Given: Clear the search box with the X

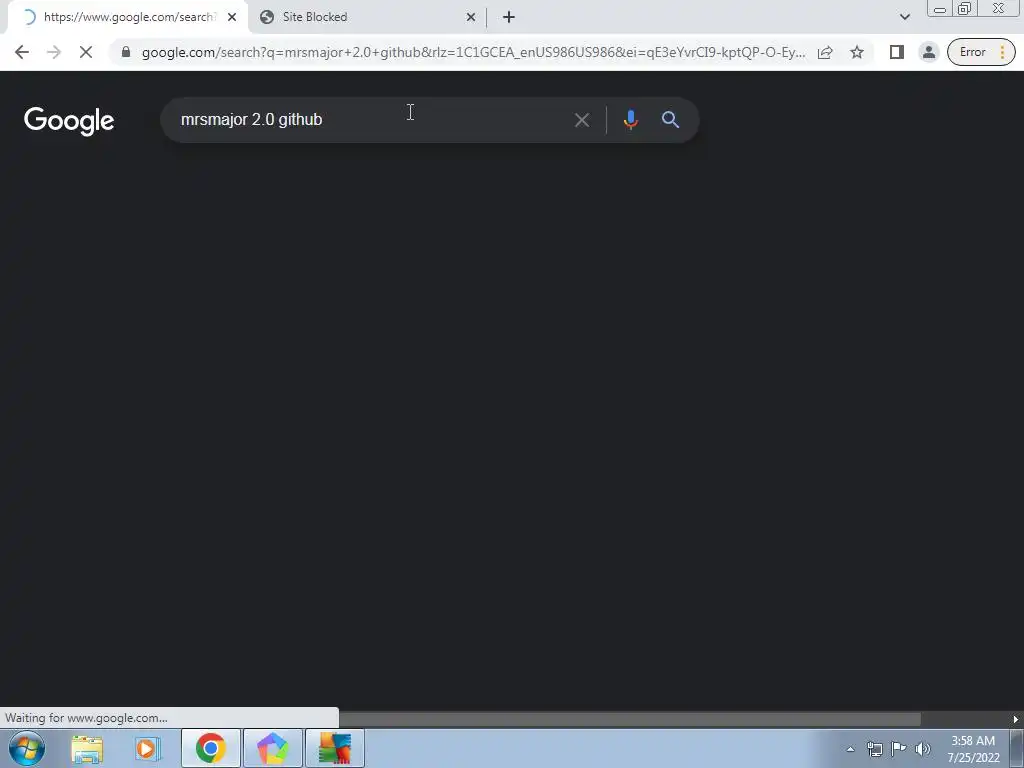Looking at the screenshot, I should pyautogui.click(x=582, y=120).
